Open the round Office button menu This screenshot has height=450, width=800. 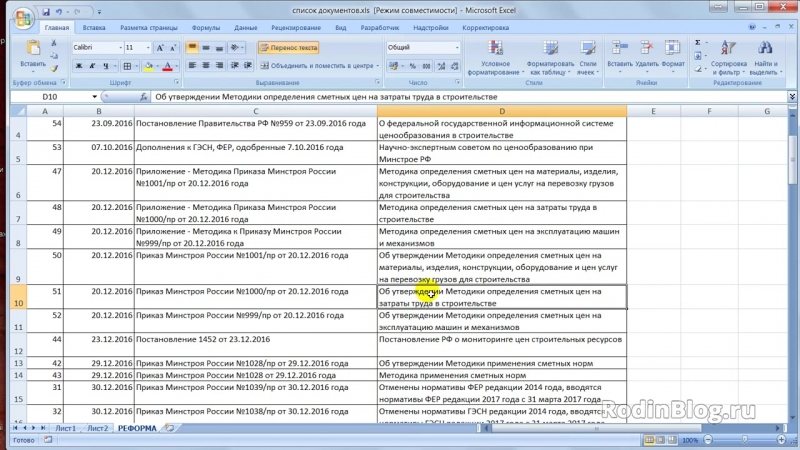(22, 18)
